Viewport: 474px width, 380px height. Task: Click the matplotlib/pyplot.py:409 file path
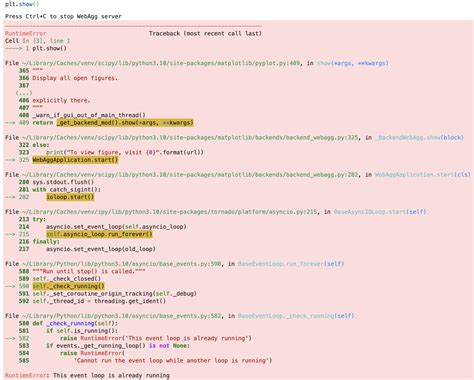tap(161, 63)
